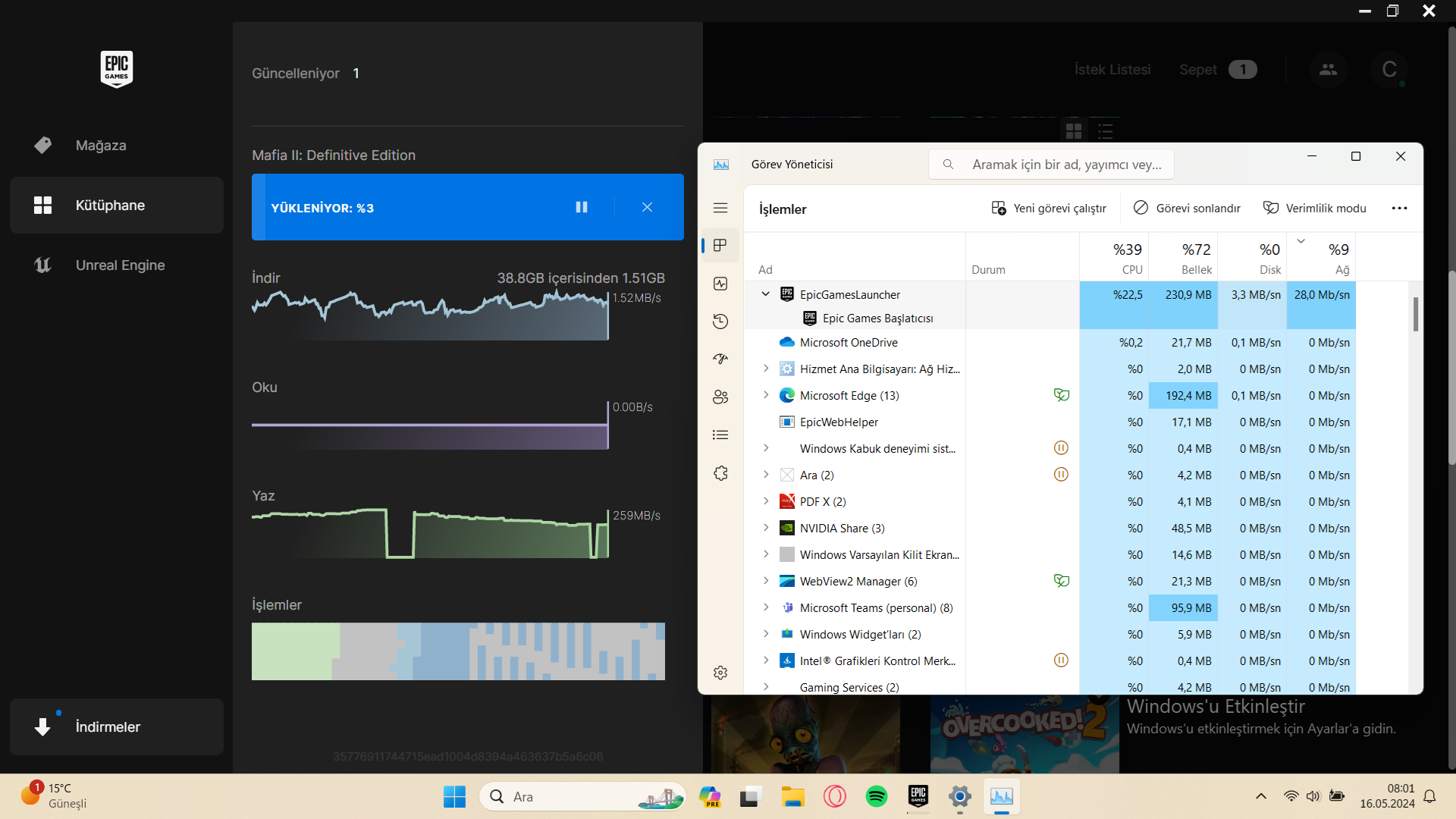Pause the Mafia II download
The height and width of the screenshot is (819, 1456).
click(x=582, y=207)
